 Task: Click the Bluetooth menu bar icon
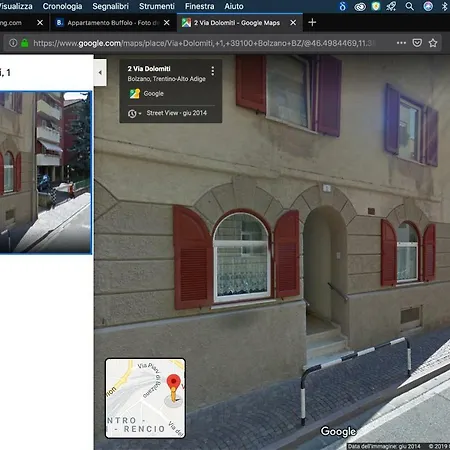coord(444,6)
